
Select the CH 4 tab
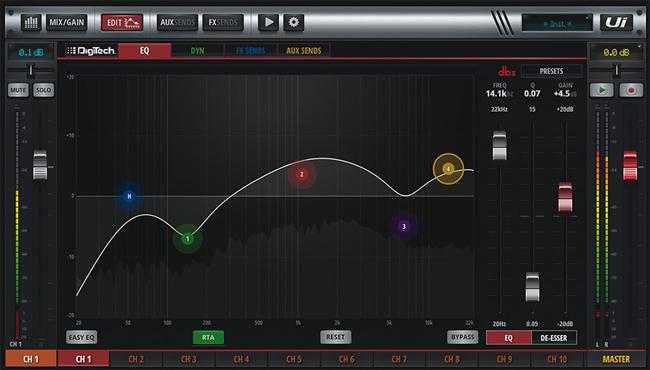(x=241, y=359)
